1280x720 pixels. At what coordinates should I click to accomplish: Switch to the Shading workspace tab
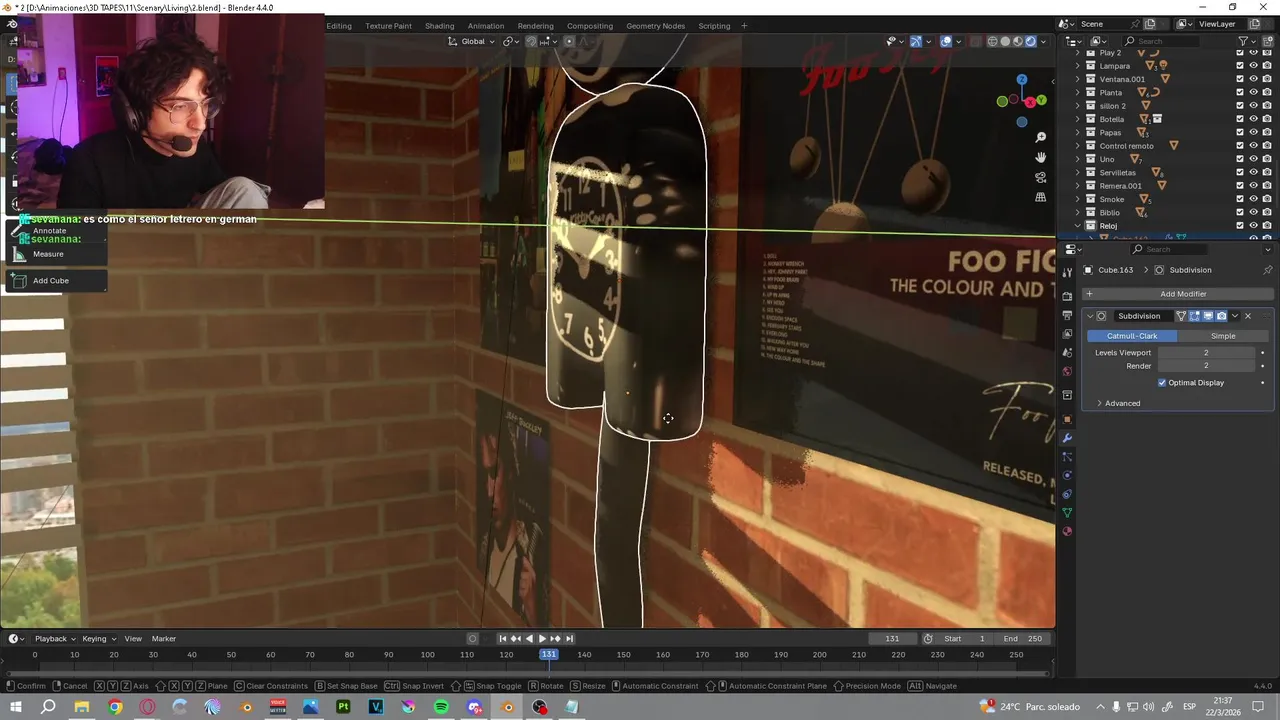coord(439,26)
